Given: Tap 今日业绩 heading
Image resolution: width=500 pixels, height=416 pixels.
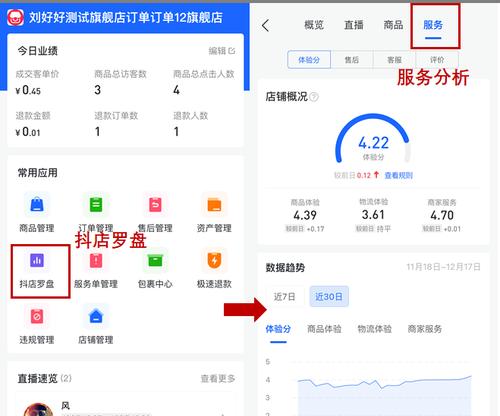Looking at the screenshot, I should (38, 51).
